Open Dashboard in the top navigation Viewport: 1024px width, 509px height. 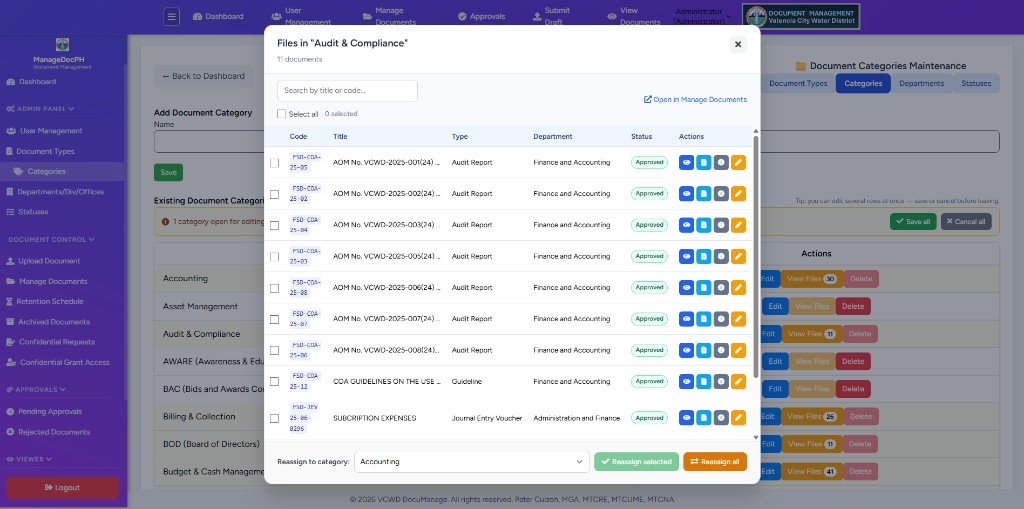[x=218, y=16]
